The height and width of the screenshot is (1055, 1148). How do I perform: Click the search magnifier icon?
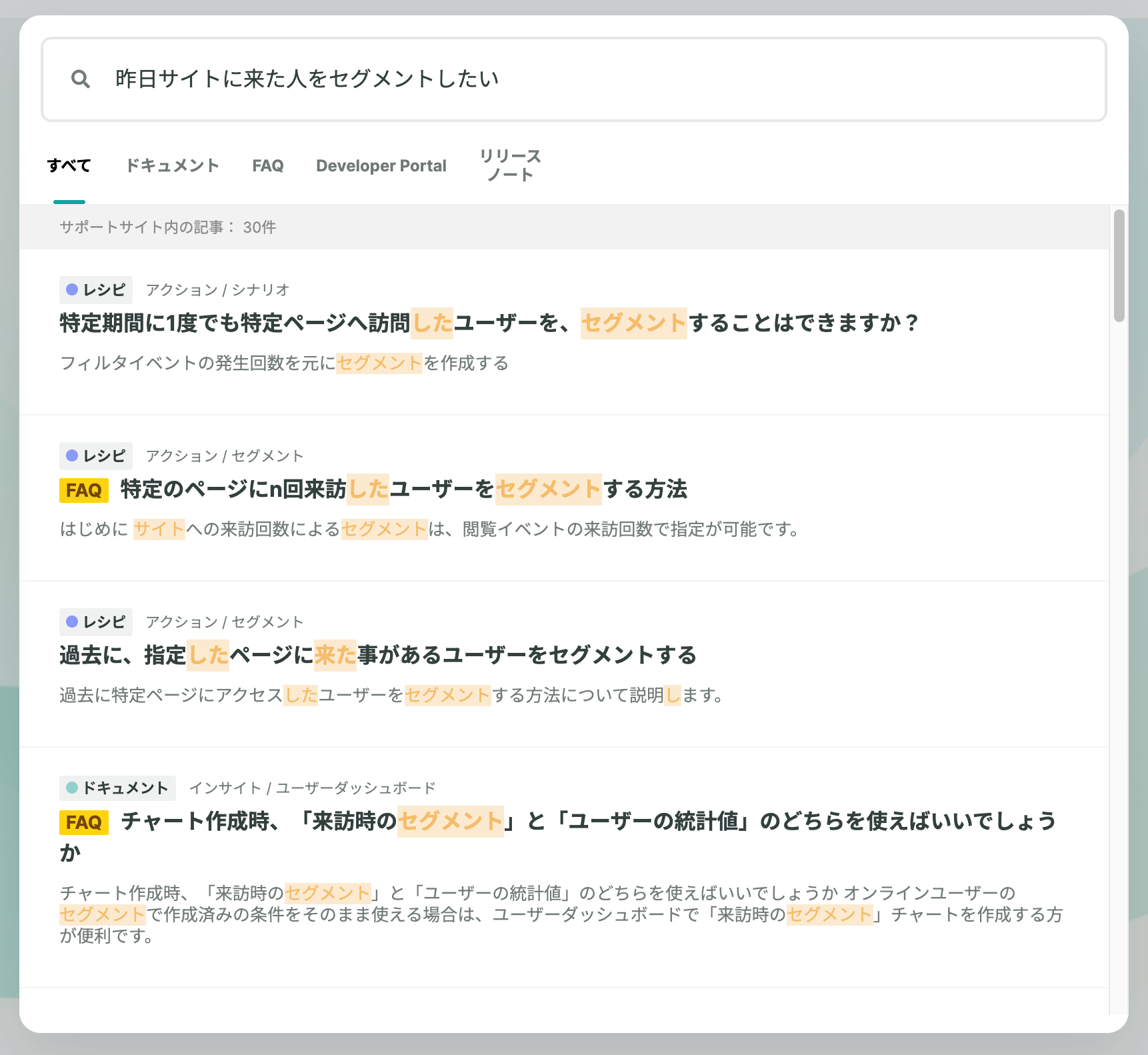[x=81, y=79]
